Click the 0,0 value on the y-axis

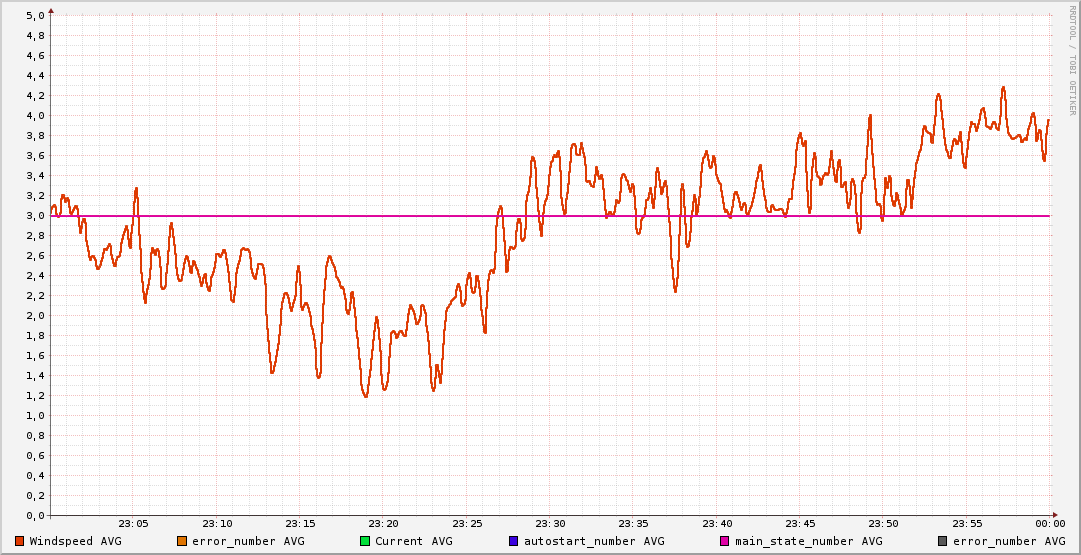[34, 516]
